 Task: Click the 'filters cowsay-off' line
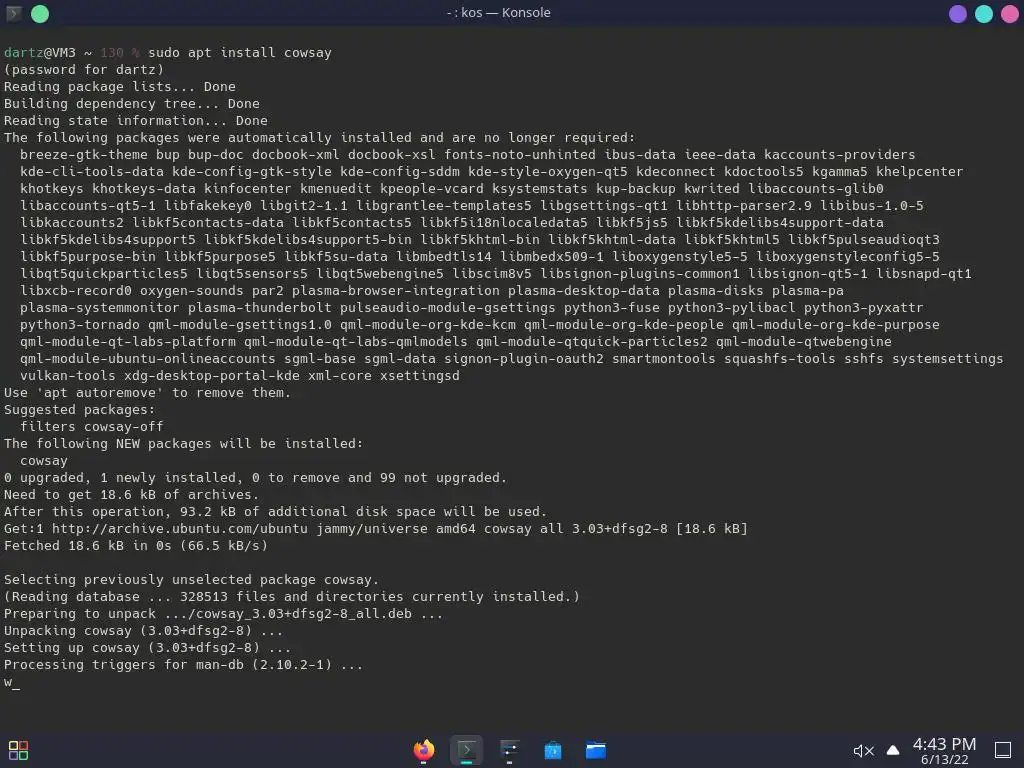click(x=91, y=426)
